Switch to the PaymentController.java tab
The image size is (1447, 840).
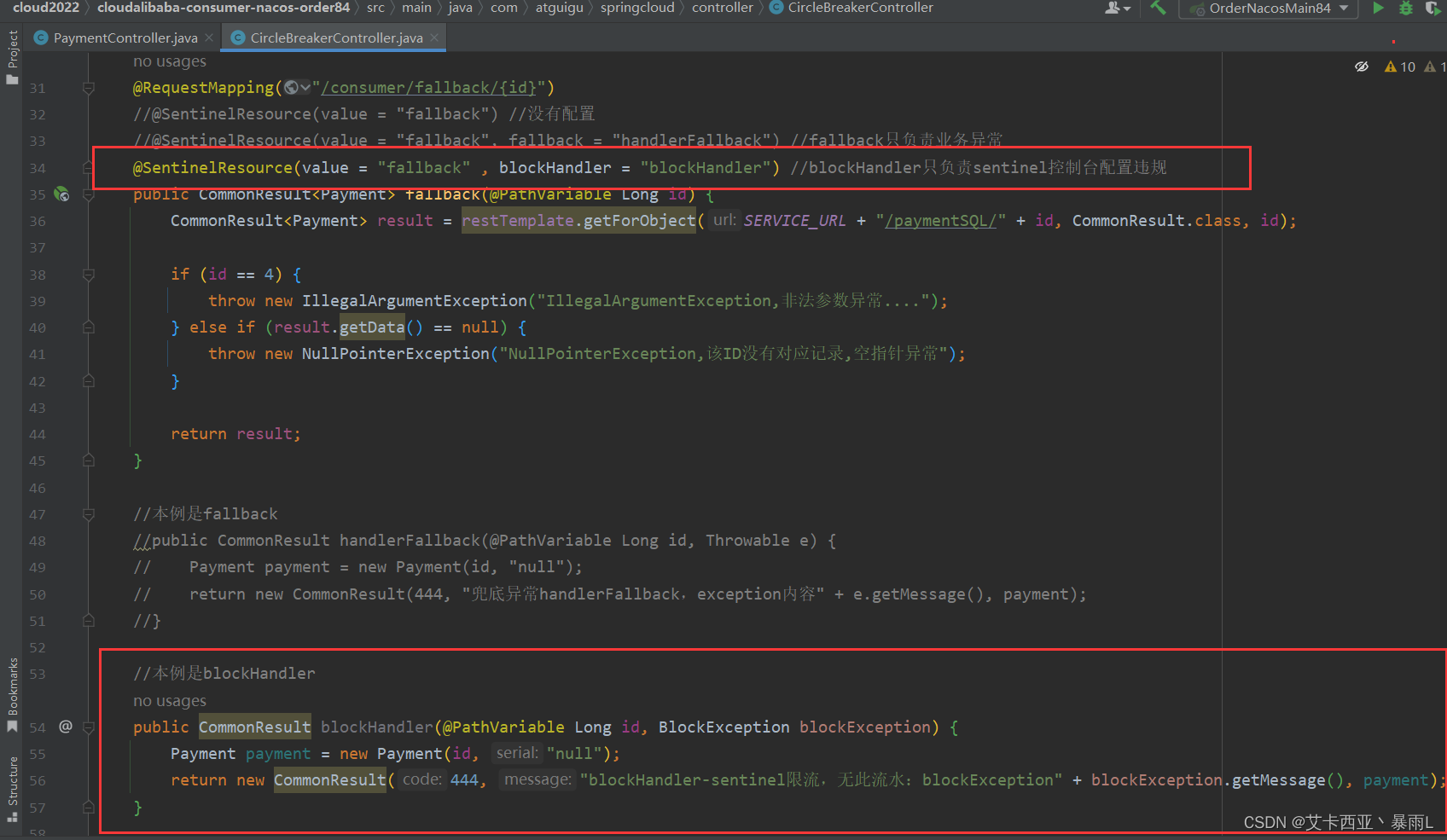coord(125,38)
